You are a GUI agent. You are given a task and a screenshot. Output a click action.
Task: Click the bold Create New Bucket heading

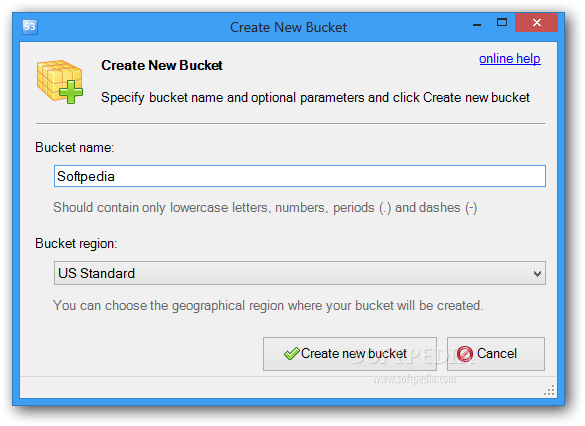[162, 65]
